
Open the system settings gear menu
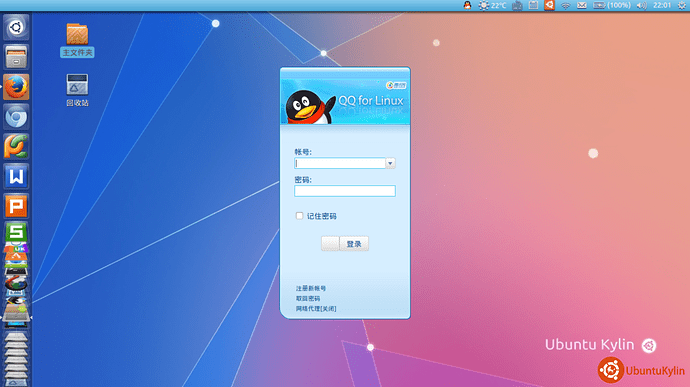[x=682, y=5]
